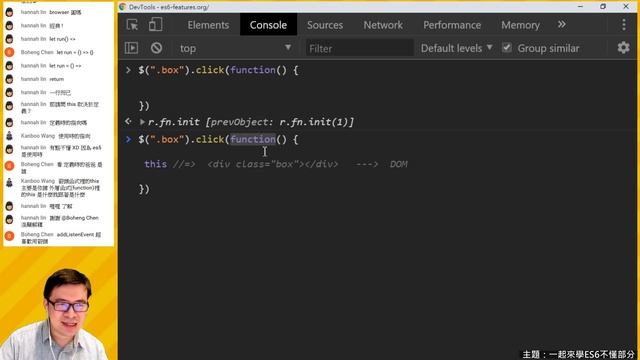The width and height of the screenshot is (640, 360).
Task: Click the presenter webcam thumbnail
Action: [57, 313]
